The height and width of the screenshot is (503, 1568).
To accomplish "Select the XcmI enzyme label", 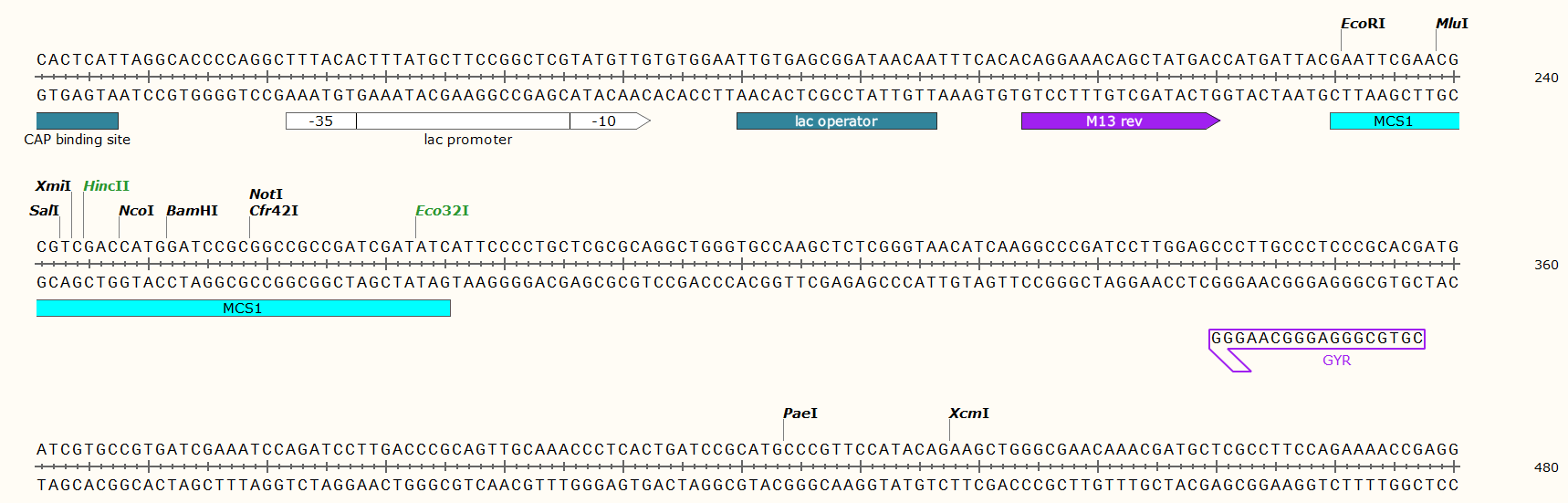I will 968,414.
